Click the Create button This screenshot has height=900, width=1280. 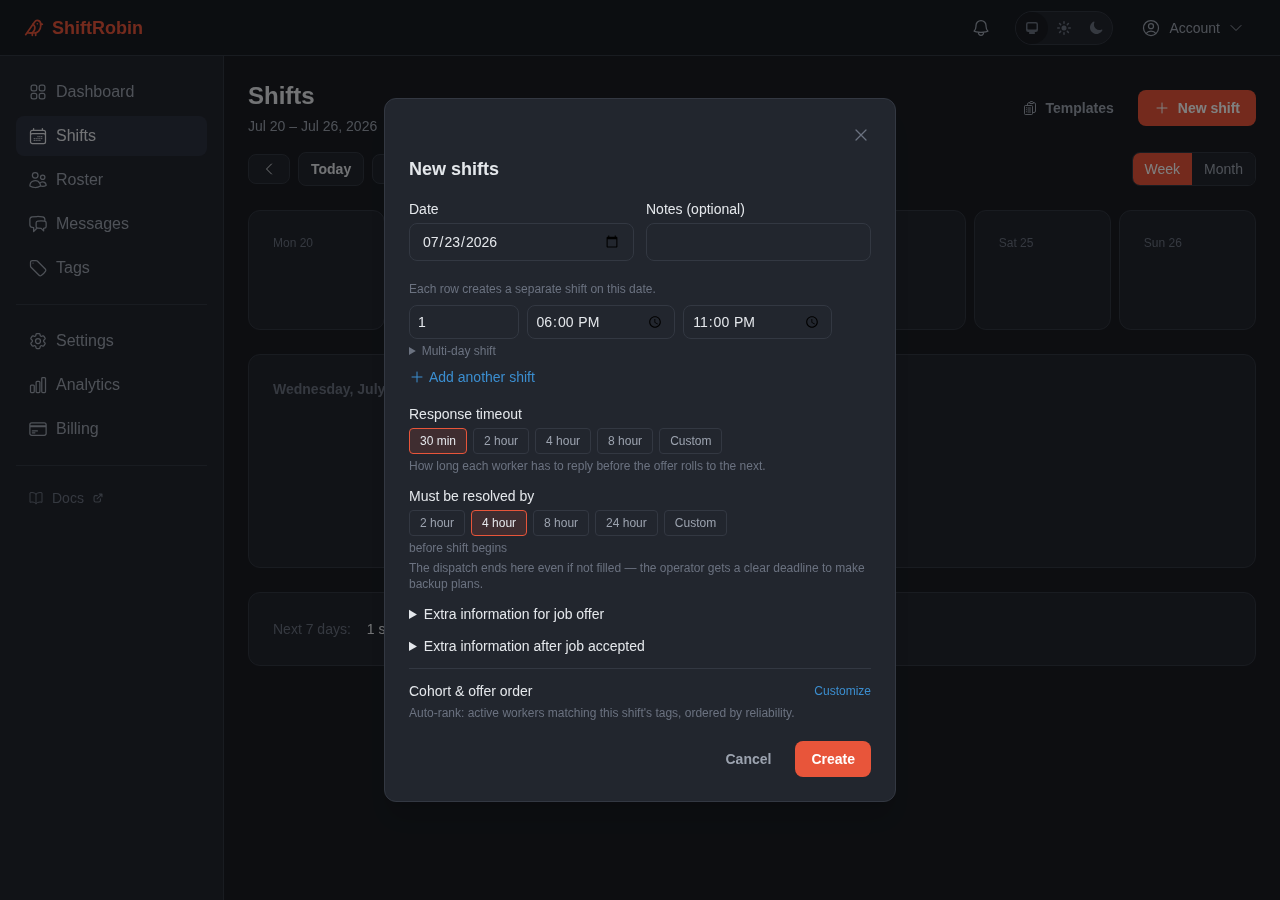pos(833,759)
